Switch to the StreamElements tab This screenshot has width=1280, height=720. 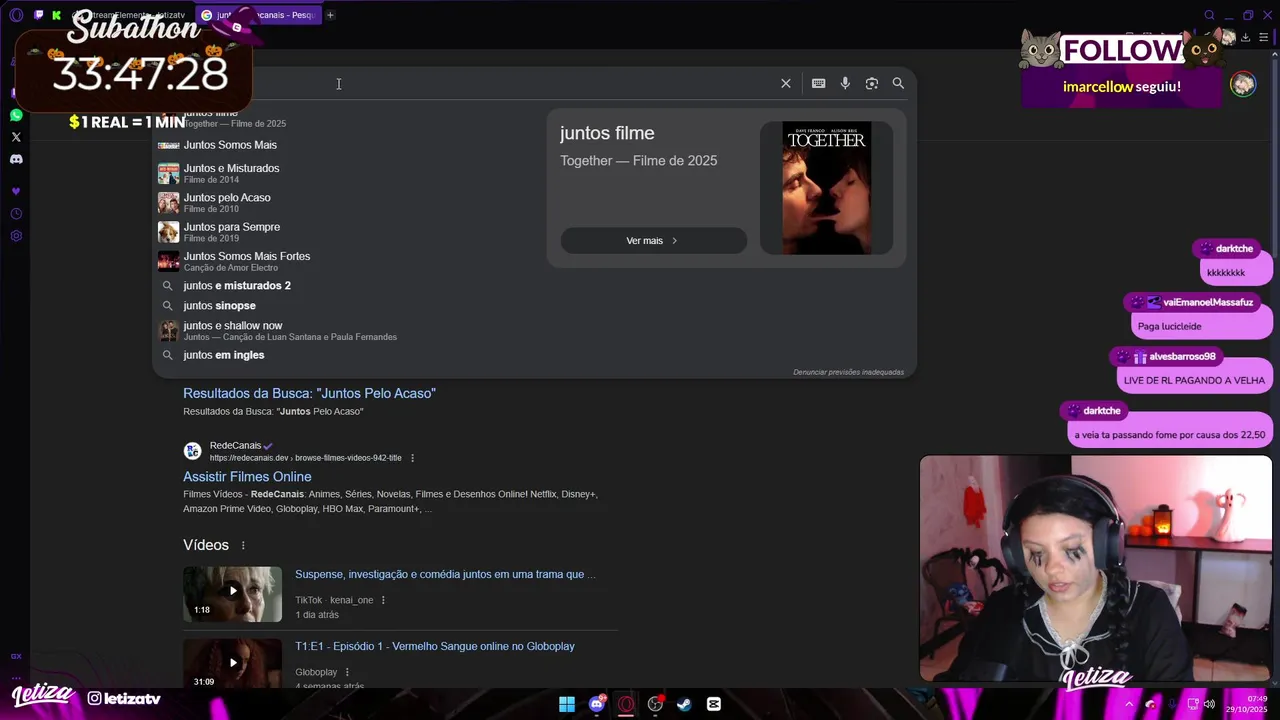130,15
